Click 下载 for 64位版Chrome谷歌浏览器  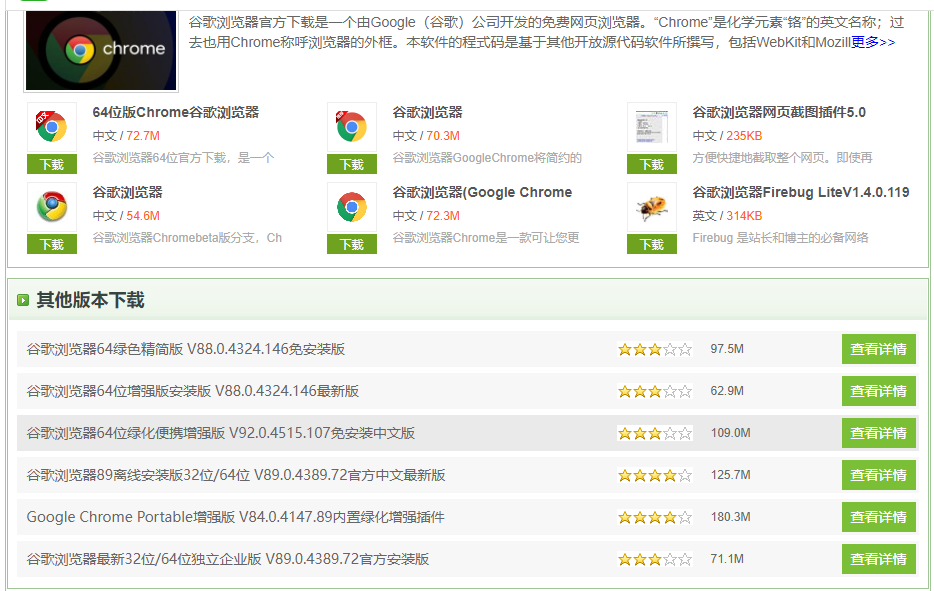click(x=51, y=163)
